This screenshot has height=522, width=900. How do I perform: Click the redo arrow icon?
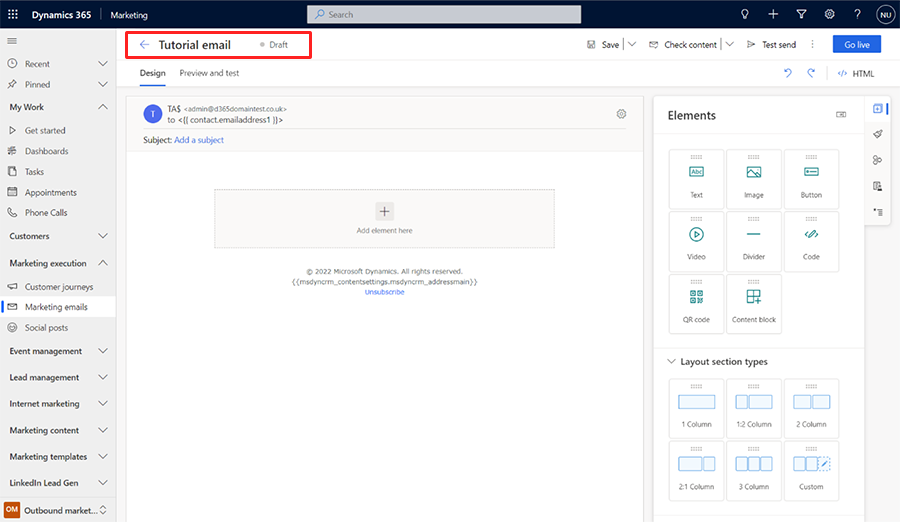click(x=811, y=73)
